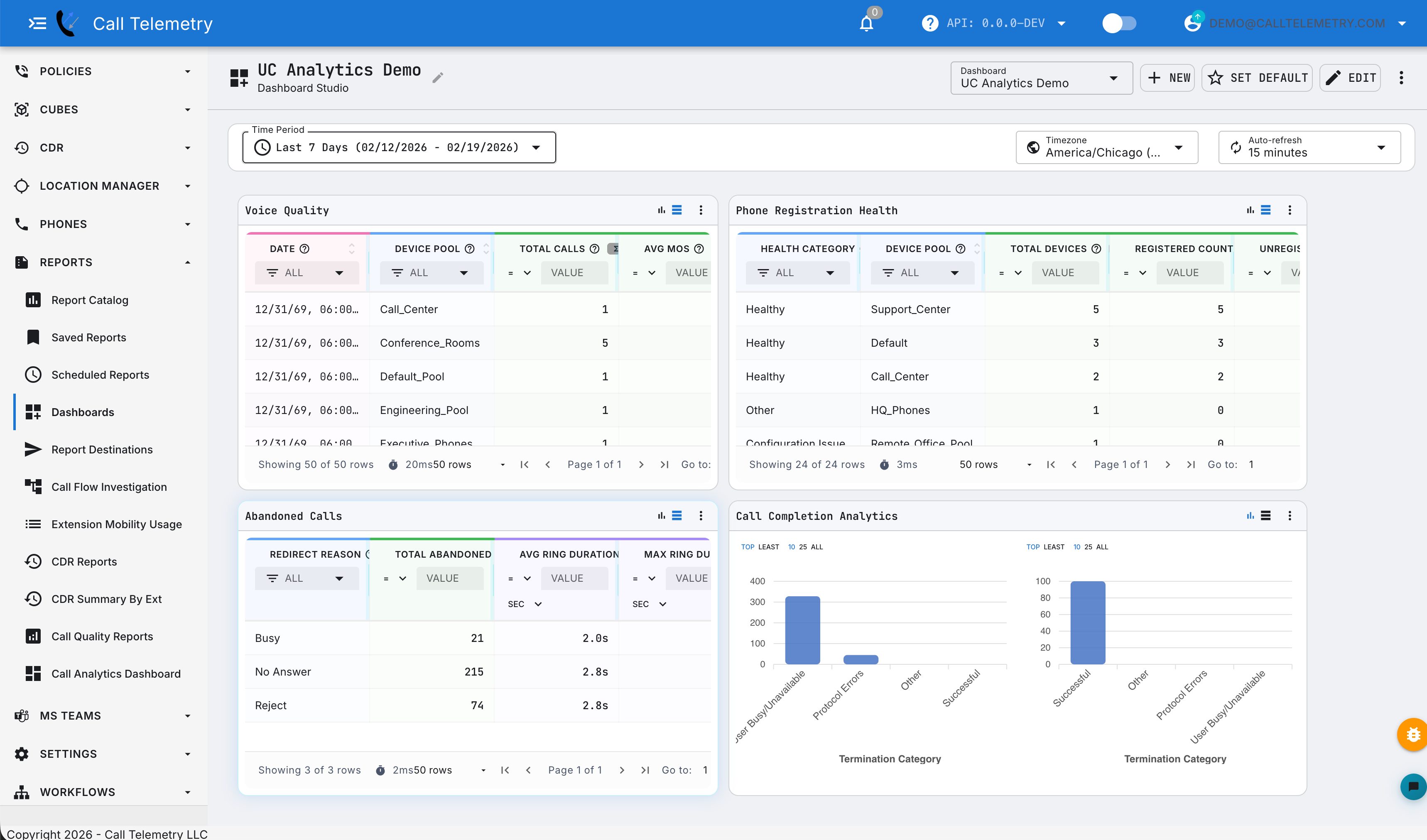Click TOTAL ABANDONED filter value field
1427x840 pixels.
click(450, 578)
